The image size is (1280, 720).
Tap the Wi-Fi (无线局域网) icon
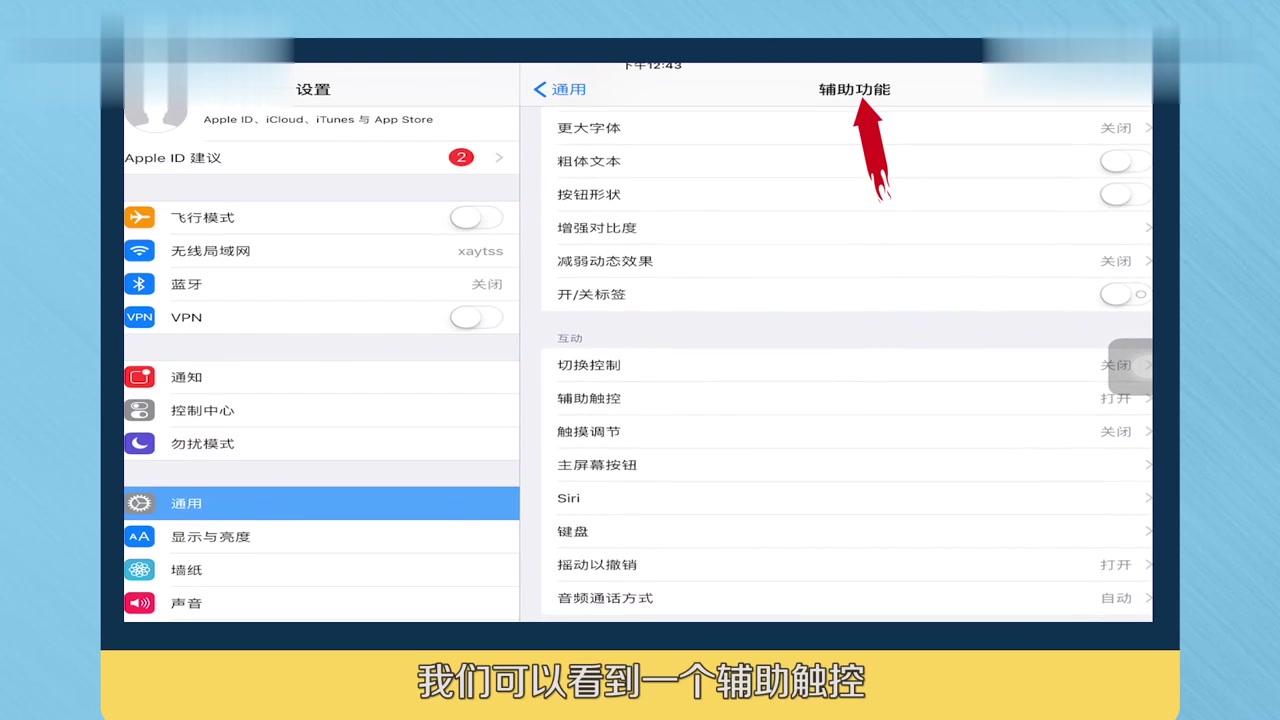point(140,251)
